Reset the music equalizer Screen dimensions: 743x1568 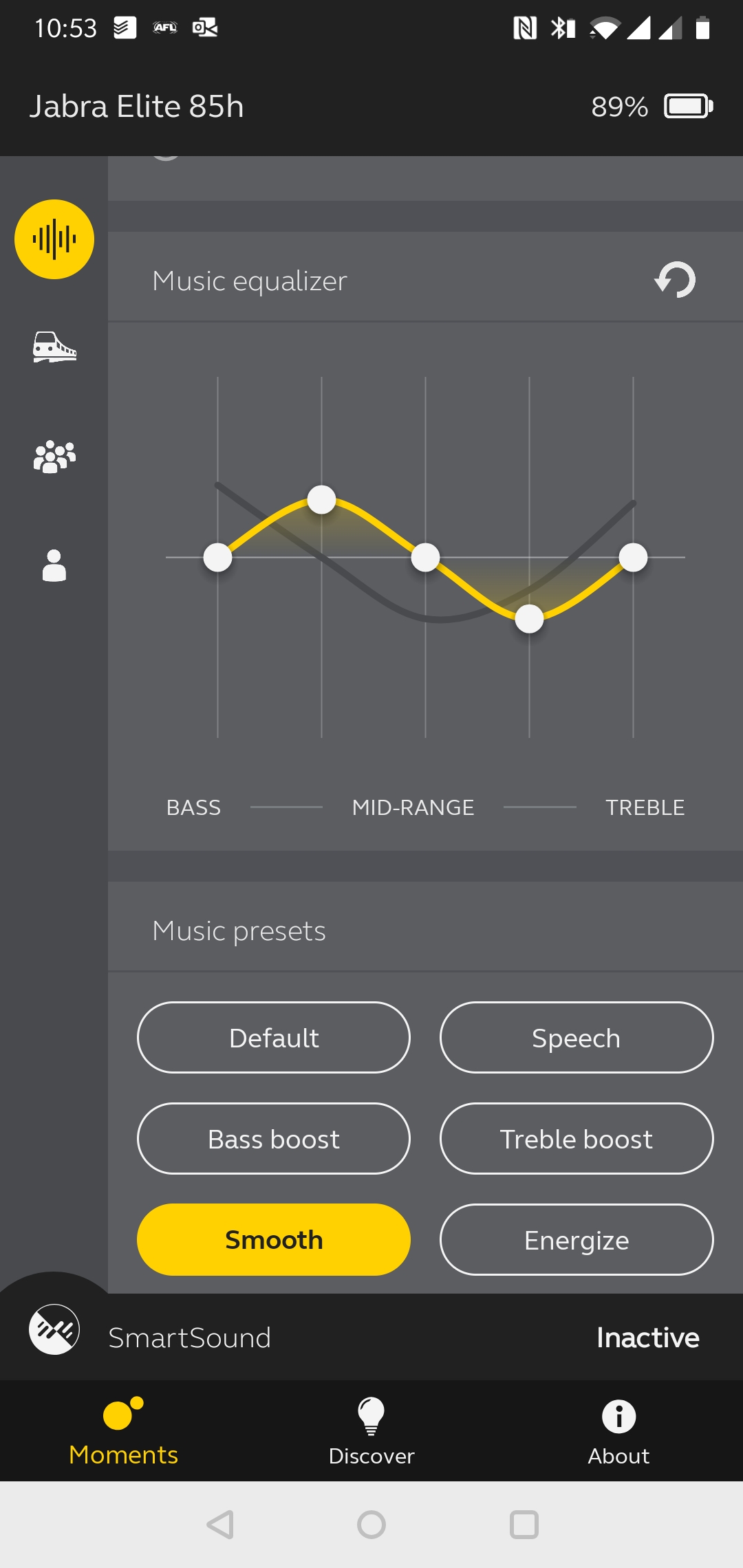point(675,280)
